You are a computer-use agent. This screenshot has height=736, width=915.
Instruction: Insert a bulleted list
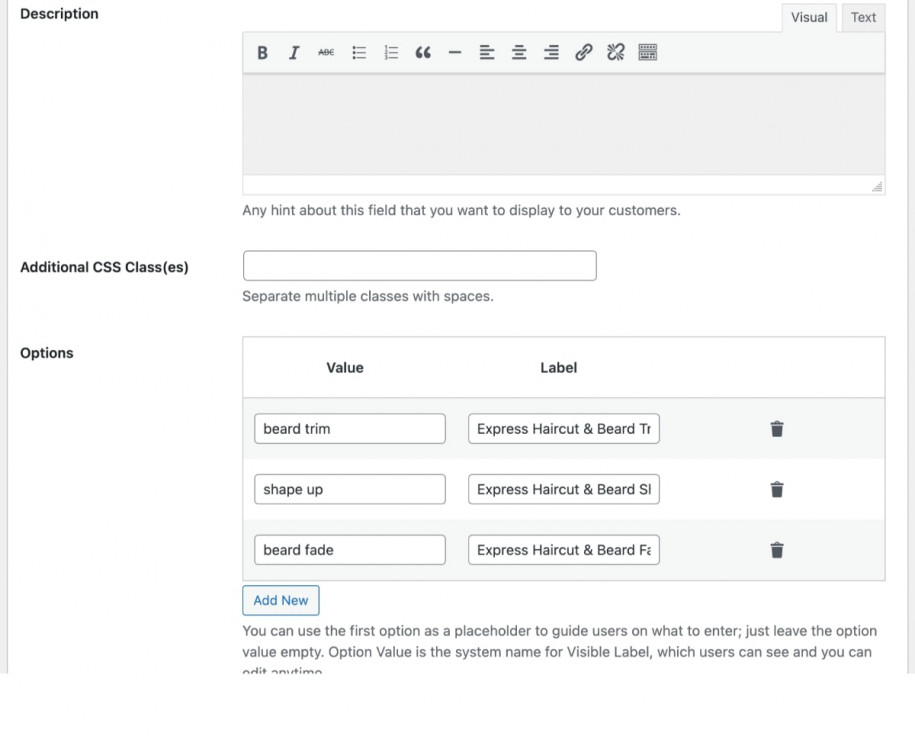point(359,52)
